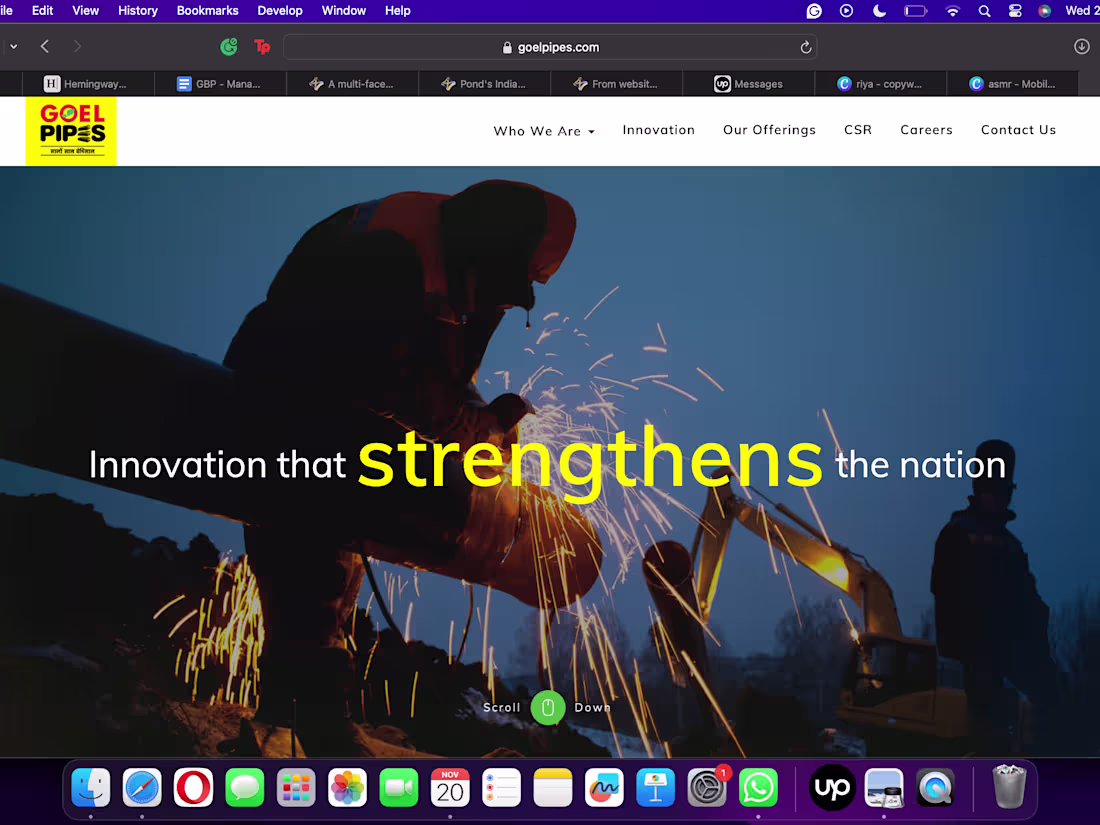1100x825 pixels.
Task: Open the page download icon on the right
Action: [1080, 46]
